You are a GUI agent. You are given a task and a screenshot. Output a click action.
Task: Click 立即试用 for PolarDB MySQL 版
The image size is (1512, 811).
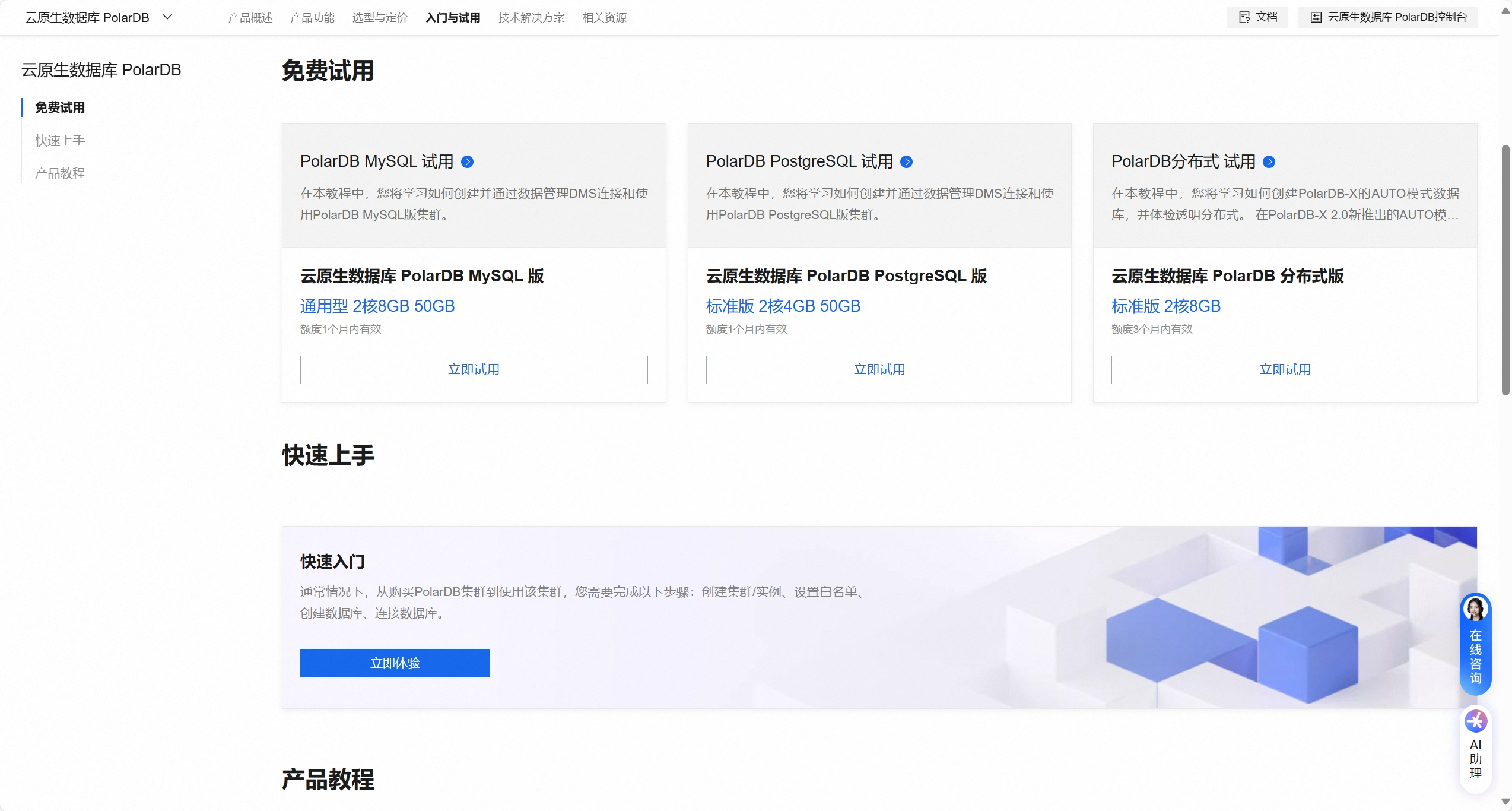click(474, 369)
